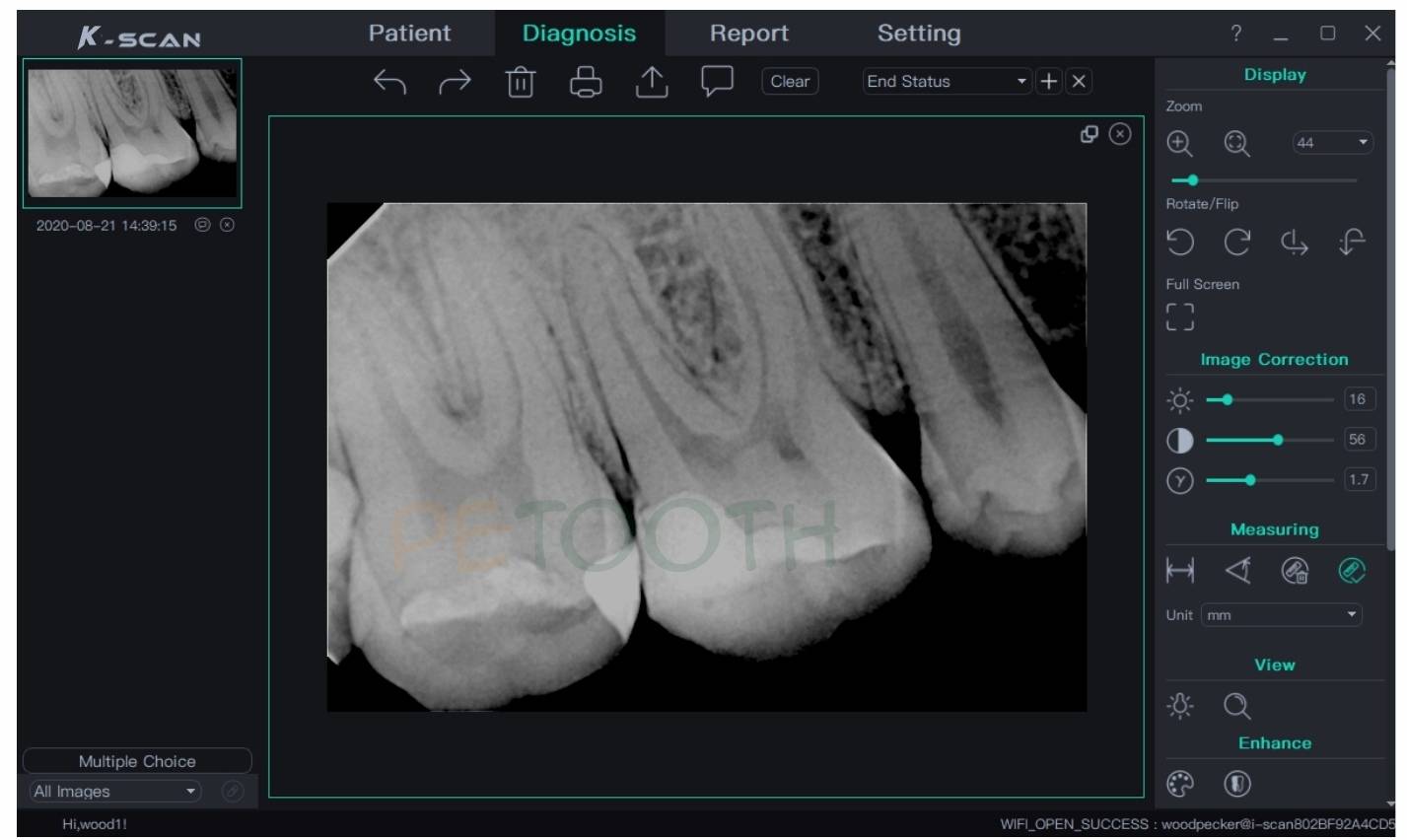Adjust the brightness slider
Screen dimensions: 1407x840
(1227, 400)
